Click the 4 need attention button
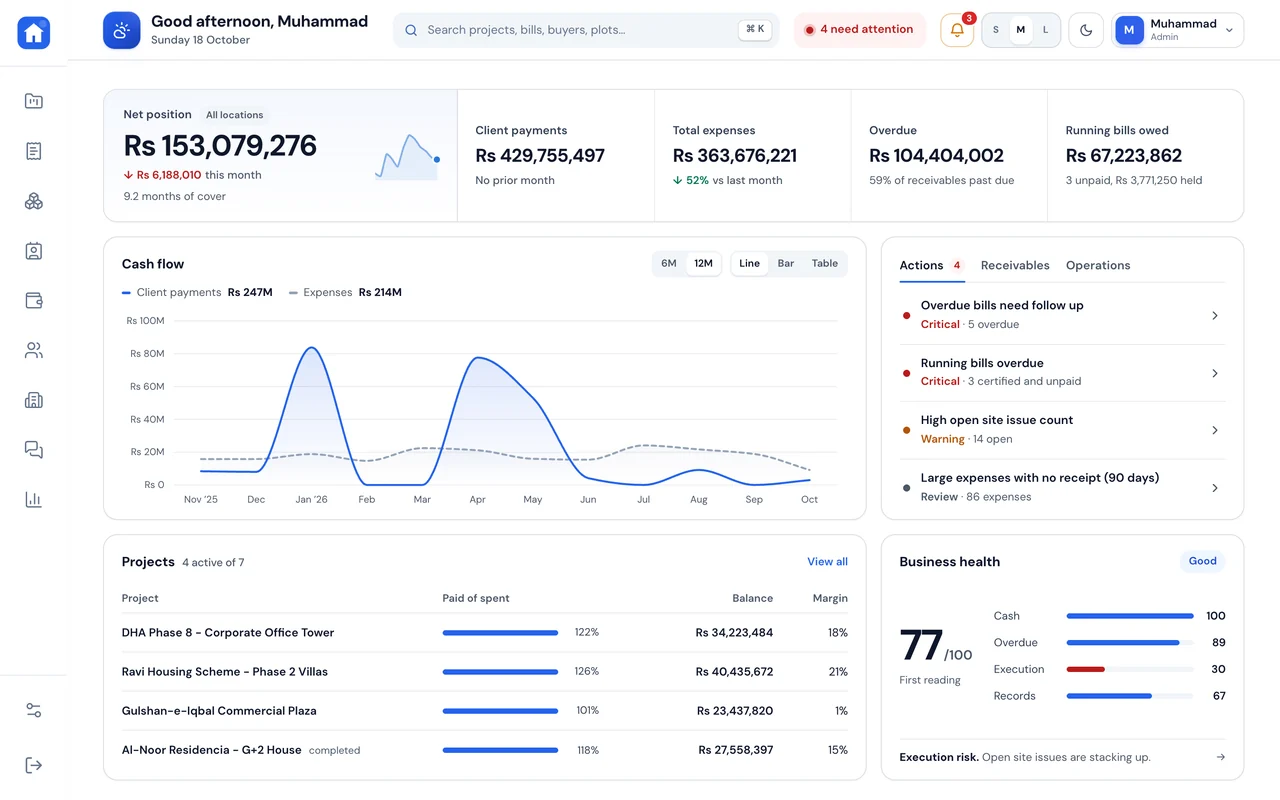The image size is (1280, 800). tap(859, 30)
